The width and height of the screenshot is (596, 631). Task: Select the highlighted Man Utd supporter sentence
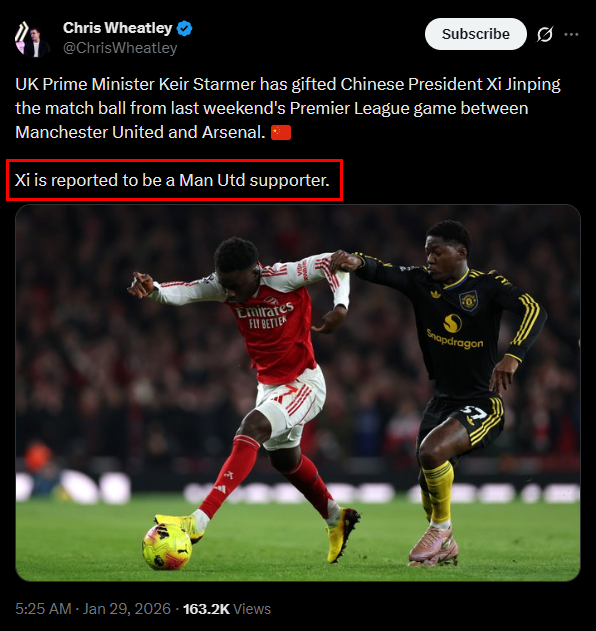tap(172, 180)
